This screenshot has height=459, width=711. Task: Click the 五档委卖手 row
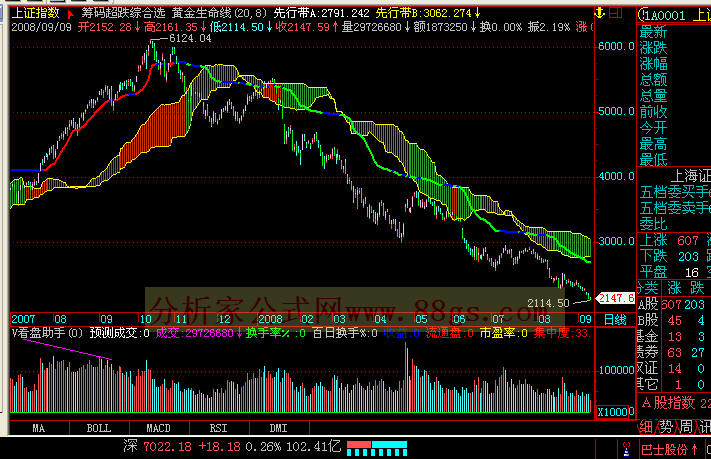[x=675, y=208]
